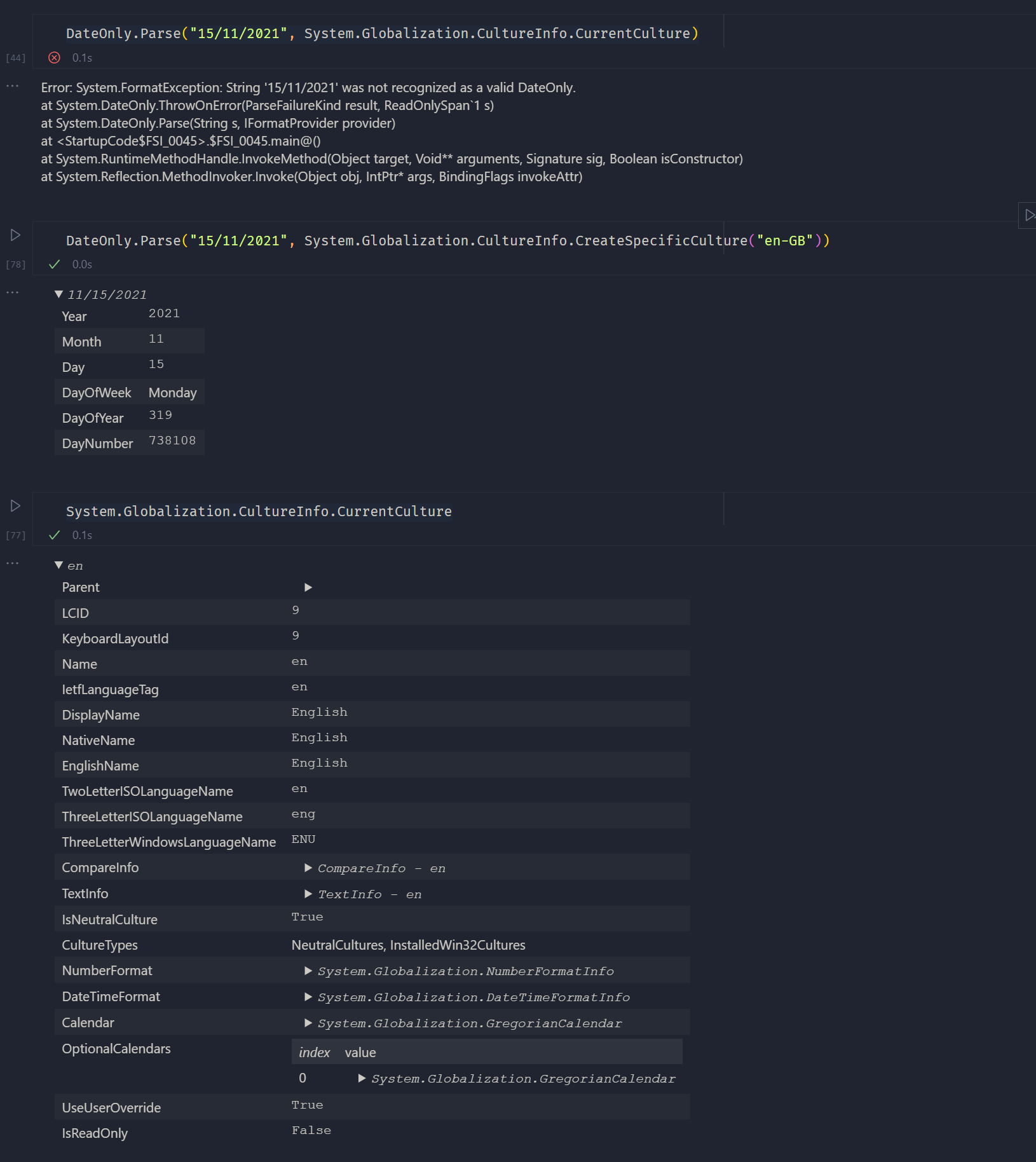
Task: Click the error icon on the failed cell
Action: tap(55, 57)
